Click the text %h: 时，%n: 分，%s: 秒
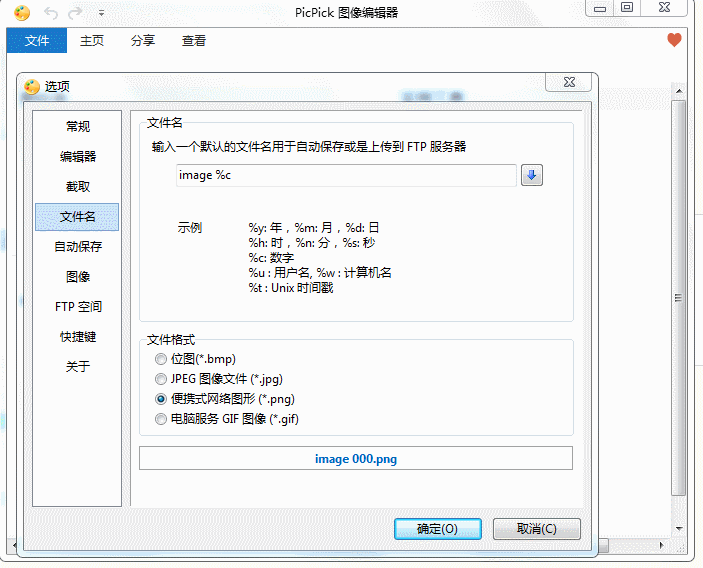This screenshot has height=568, width=703. tap(312, 243)
